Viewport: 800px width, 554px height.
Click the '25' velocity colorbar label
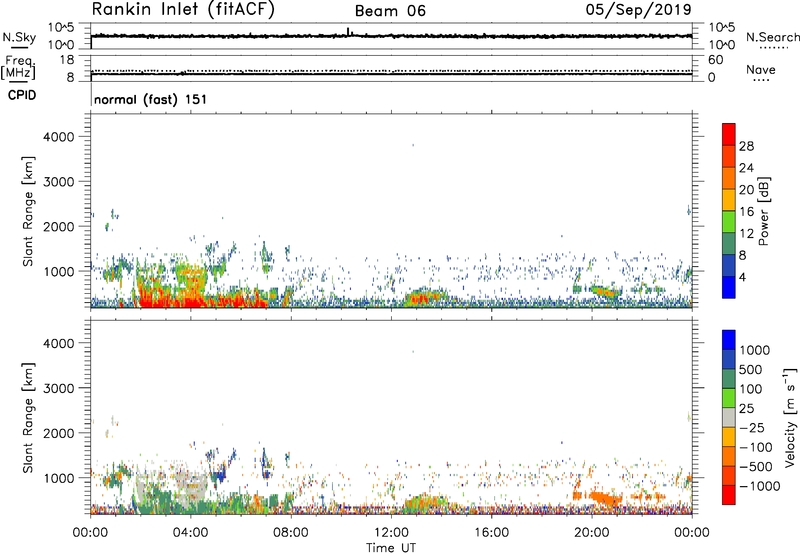(746, 409)
